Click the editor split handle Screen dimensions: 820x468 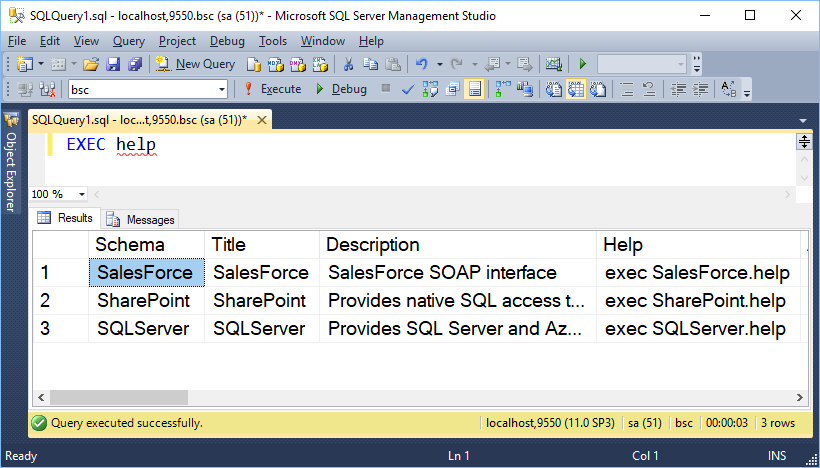803,141
